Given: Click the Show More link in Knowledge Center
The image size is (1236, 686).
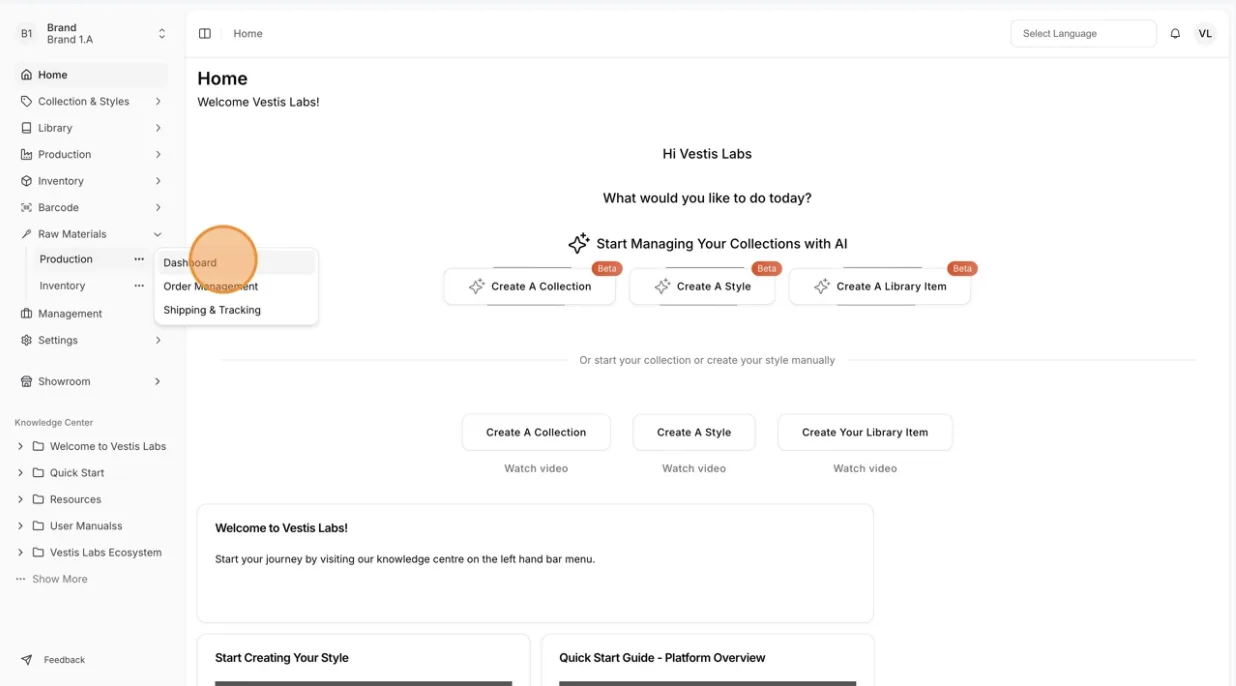Looking at the screenshot, I should pyautogui.click(x=60, y=579).
